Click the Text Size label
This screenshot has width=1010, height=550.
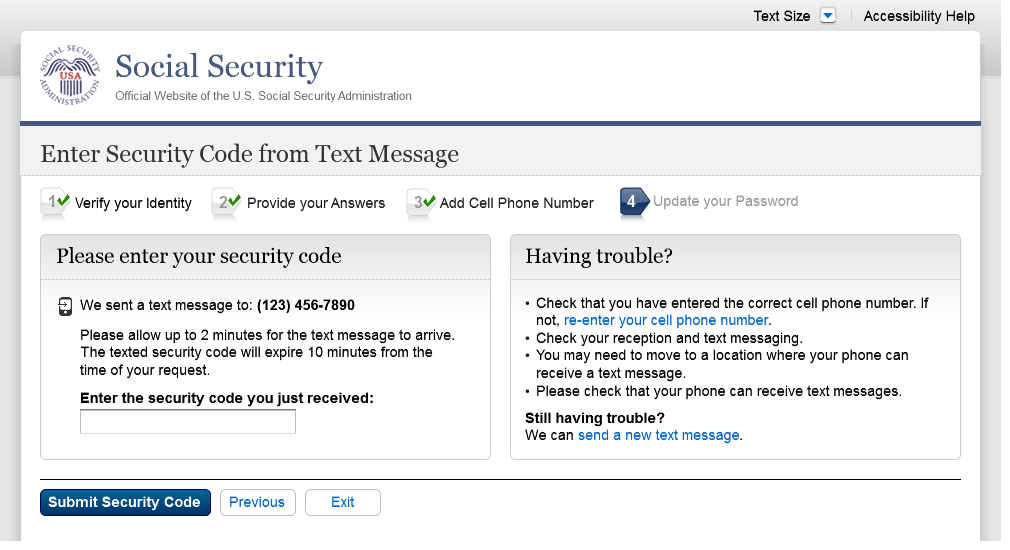[x=781, y=16]
